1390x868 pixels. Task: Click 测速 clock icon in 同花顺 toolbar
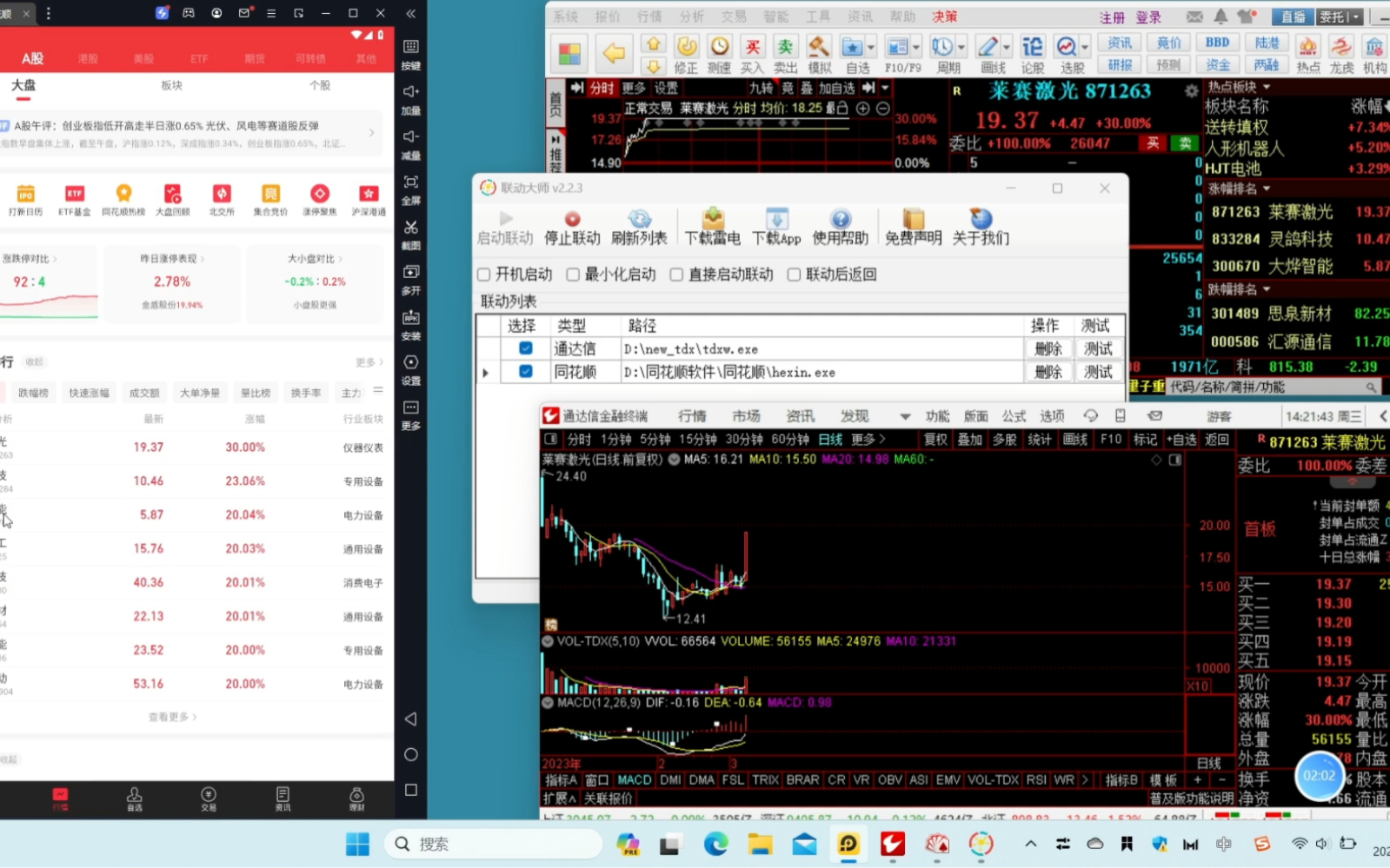coord(719,46)
